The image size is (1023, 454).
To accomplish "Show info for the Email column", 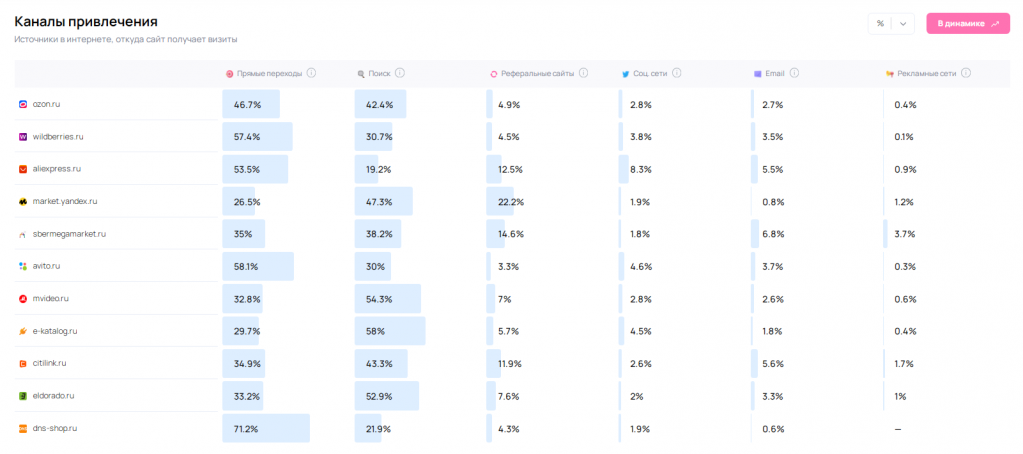I will coord(794,73).
